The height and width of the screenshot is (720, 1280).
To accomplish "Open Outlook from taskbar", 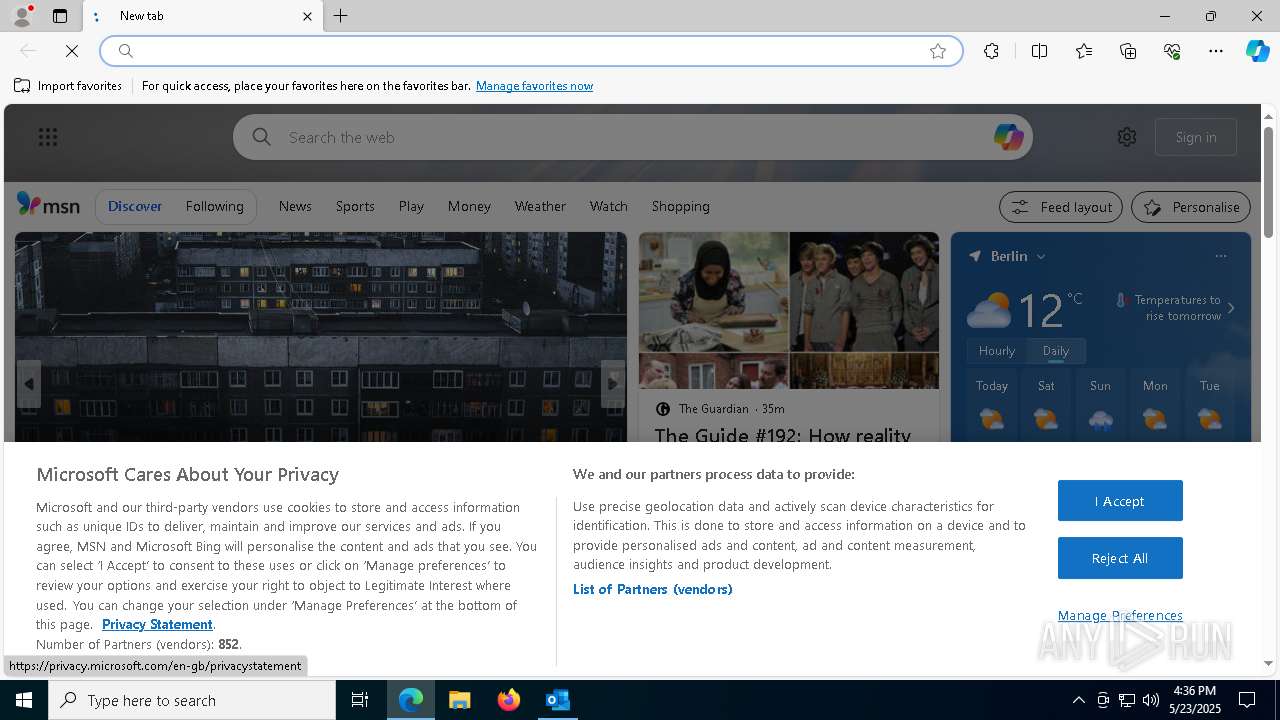I will pos(558,700).
